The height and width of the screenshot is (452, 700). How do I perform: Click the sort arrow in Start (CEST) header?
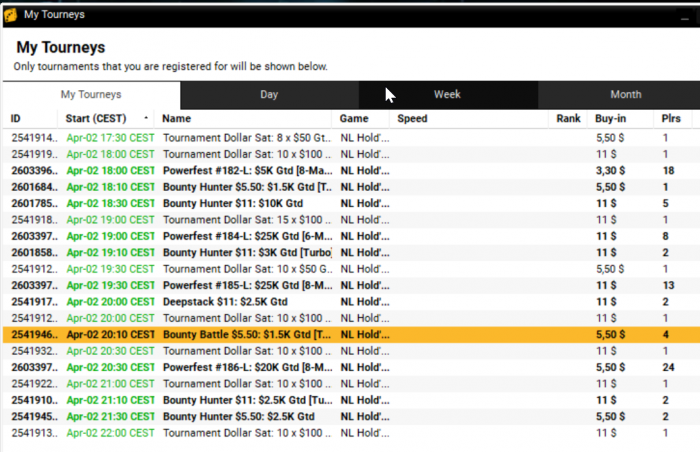[x=146, y=119]
